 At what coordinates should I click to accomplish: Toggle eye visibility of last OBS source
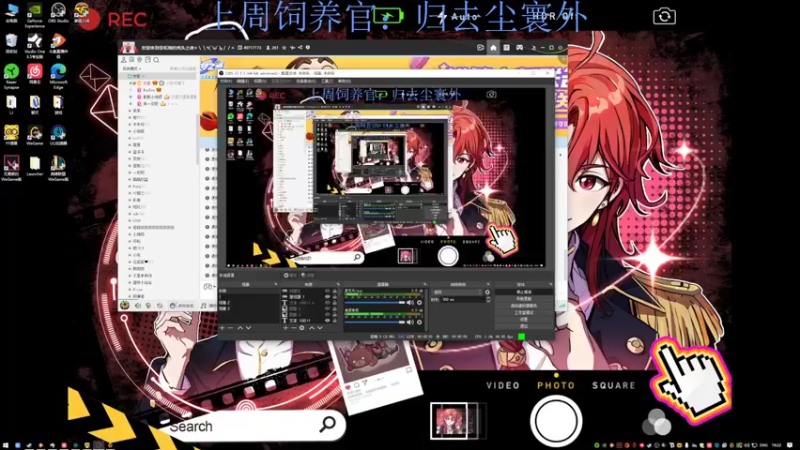tap(328, 321)
